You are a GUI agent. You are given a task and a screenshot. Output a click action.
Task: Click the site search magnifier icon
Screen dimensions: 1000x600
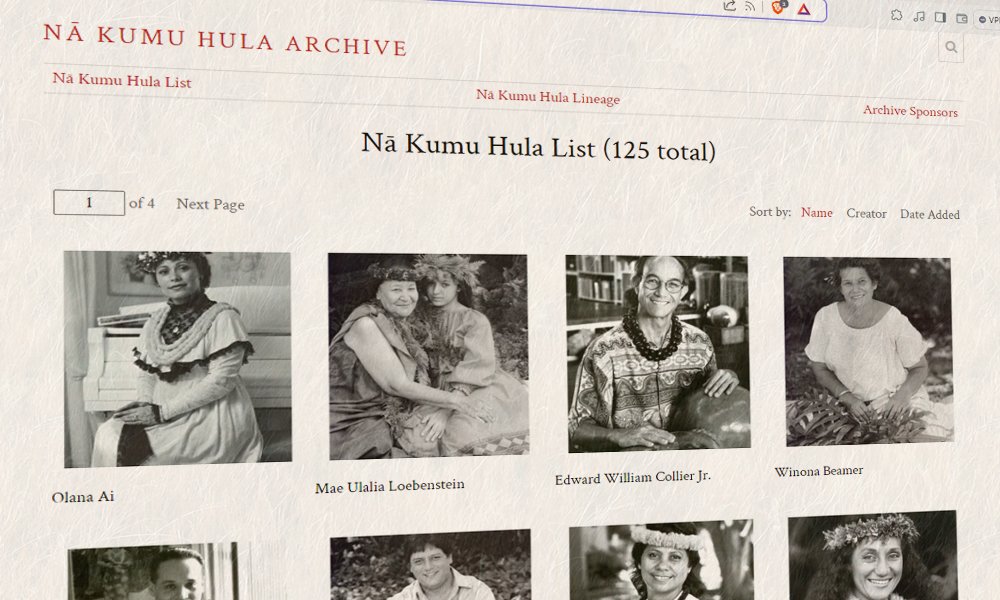[950, 47]
